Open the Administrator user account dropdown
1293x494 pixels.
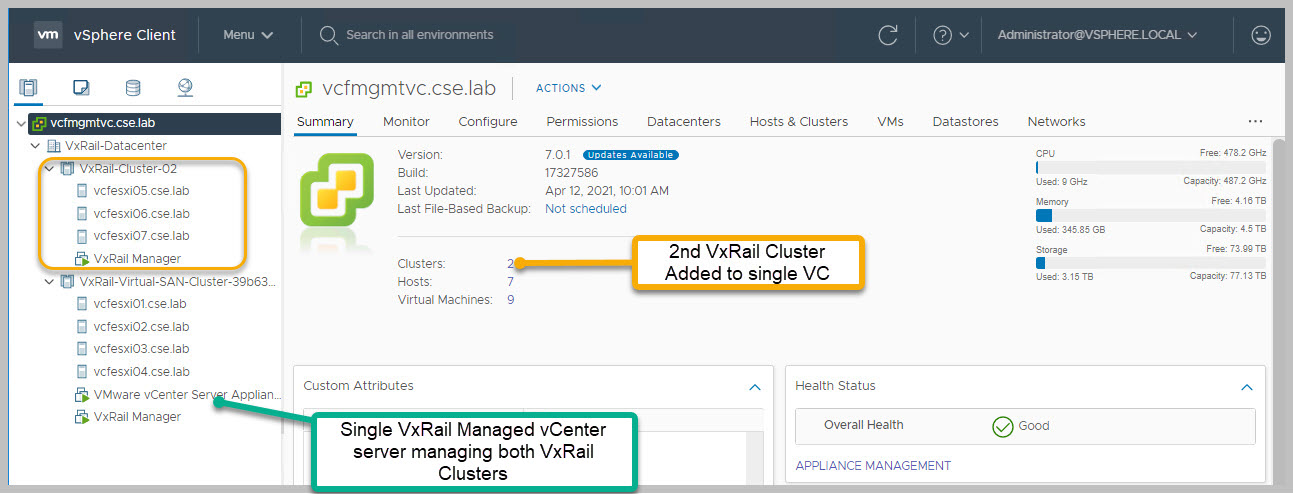coord(1097,35)
